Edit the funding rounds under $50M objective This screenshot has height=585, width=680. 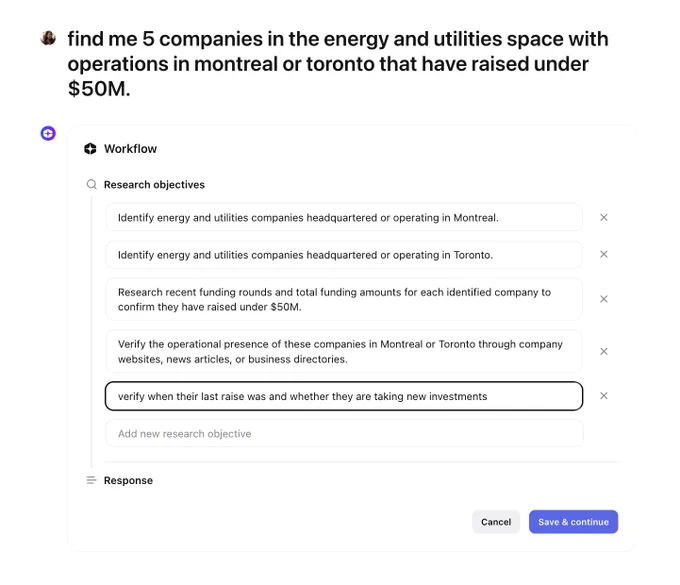tap(344, 299)
